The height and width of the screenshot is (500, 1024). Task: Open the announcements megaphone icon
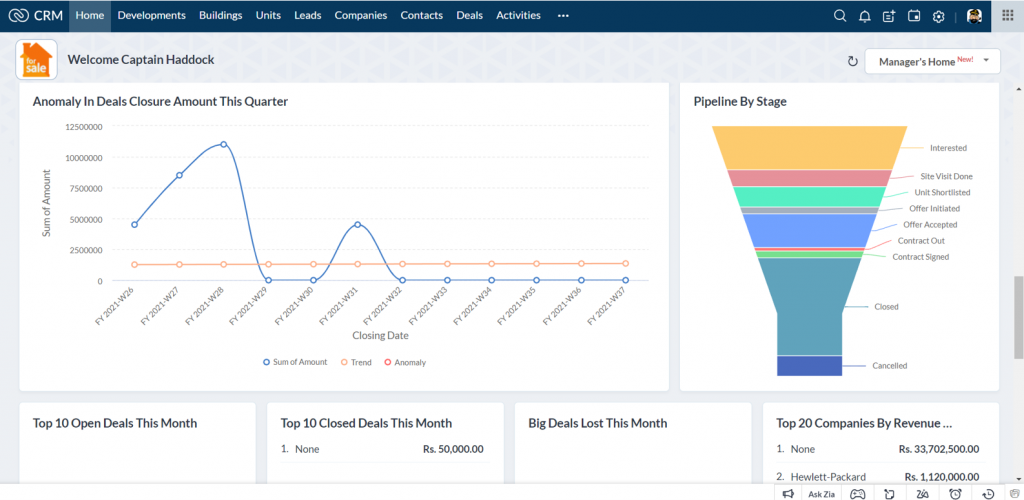(788, 493)
